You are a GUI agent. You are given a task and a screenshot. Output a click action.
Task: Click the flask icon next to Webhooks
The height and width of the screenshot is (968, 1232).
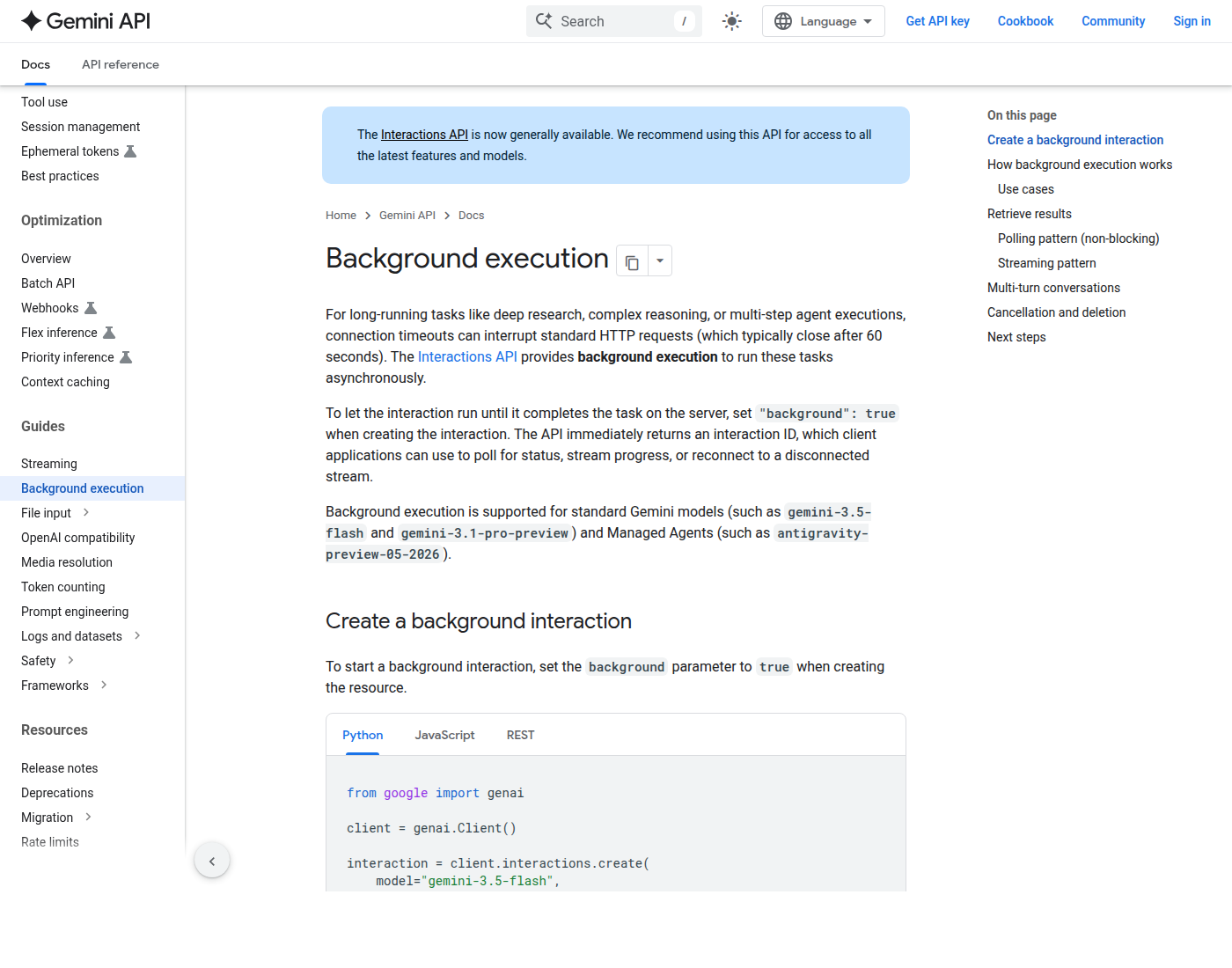pyautogui.click(x=91, y=308)
